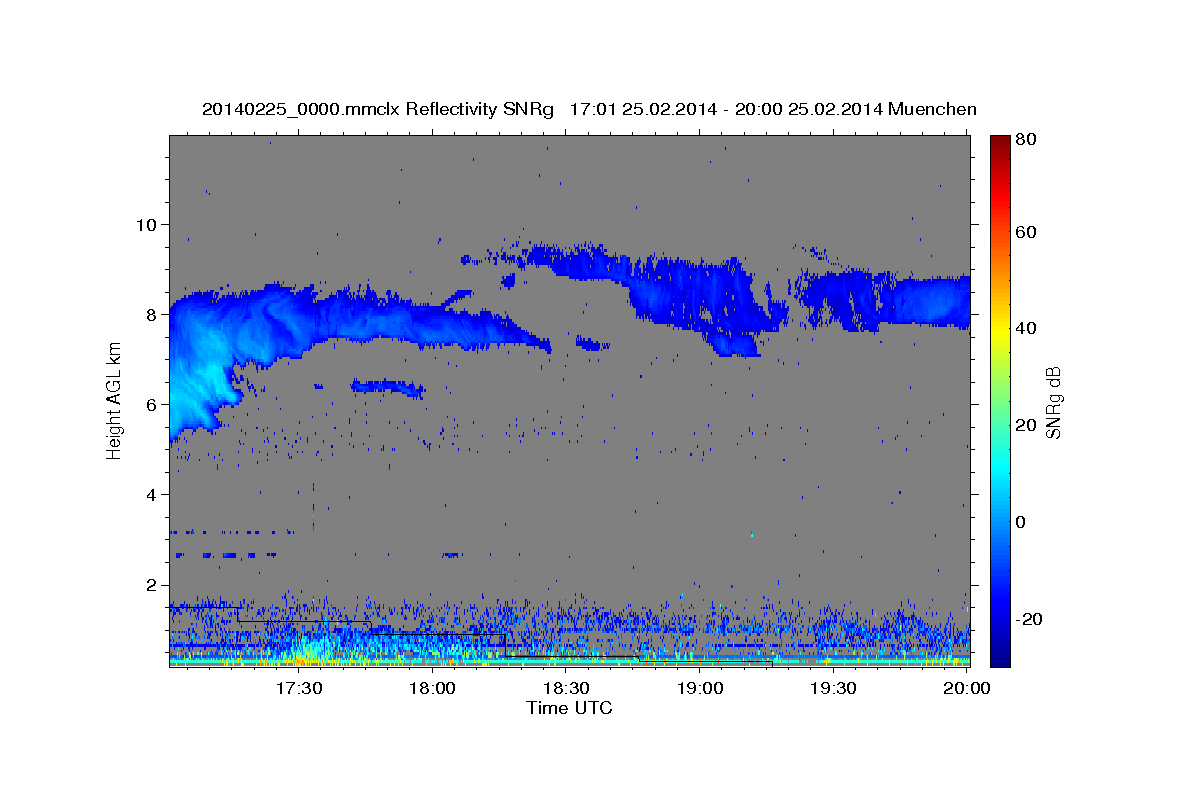Click the 17:30 time tick label
Image resolution: width=1200 pixels, height=800 pixels.
pyautogui.click(x=299, y=688)
